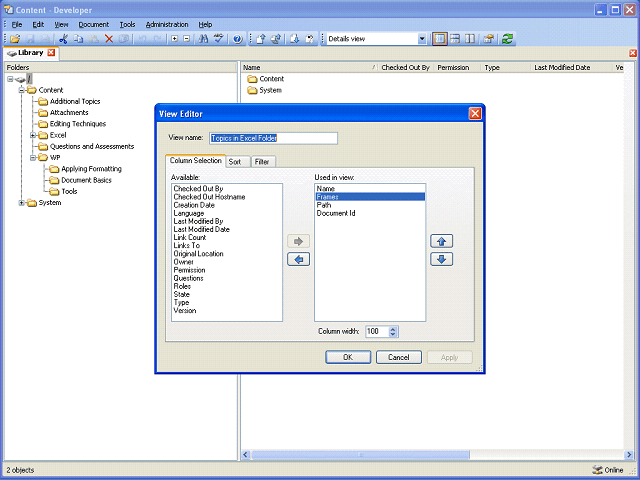This screenshot has height=480, width=640.
Task: Click the Copy toolbar icon
Action: pyautogui.click(x=78, y=39)
